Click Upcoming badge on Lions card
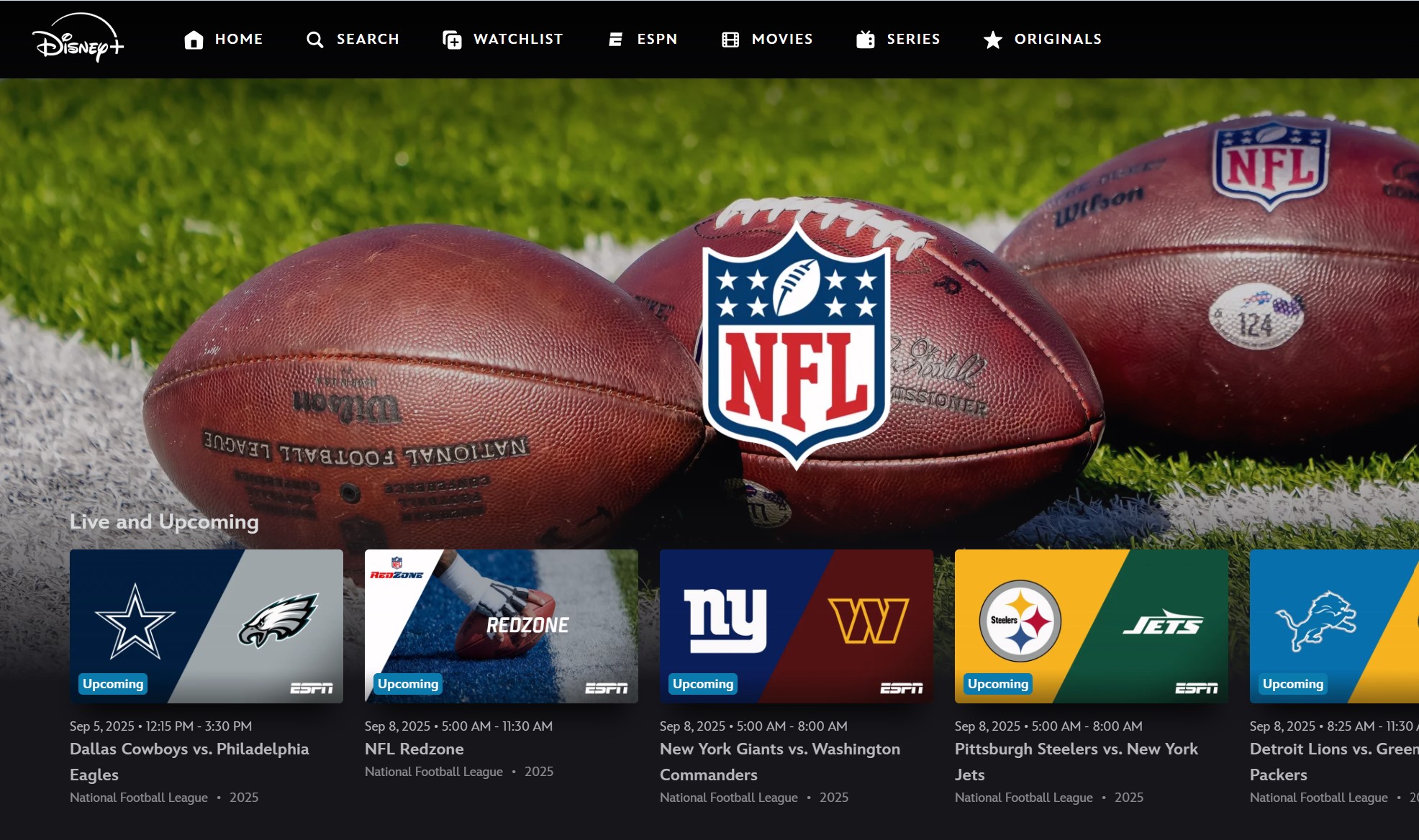The height and width of the screenshot is (840, 1419). click(x=1293, y=684)
